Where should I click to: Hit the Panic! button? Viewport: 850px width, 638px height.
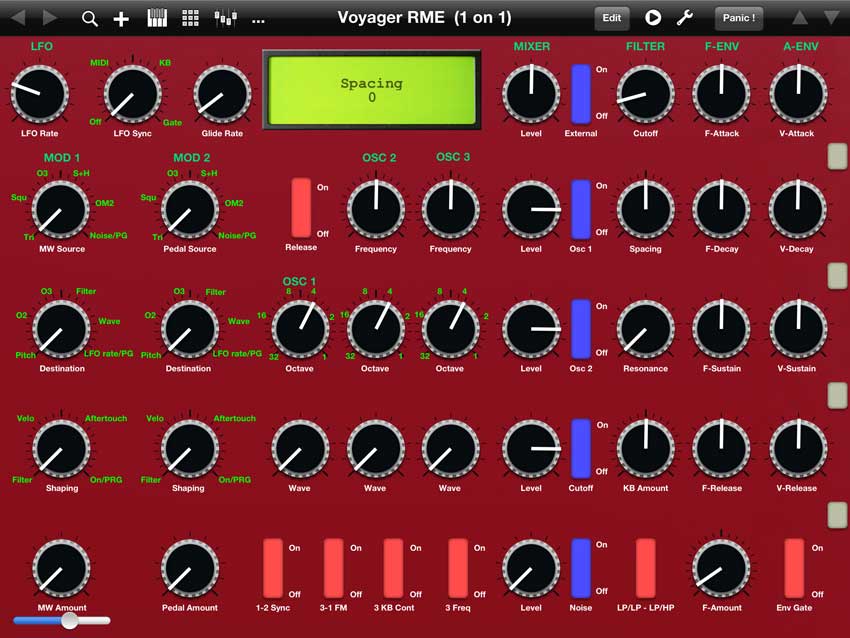[738, 18]
